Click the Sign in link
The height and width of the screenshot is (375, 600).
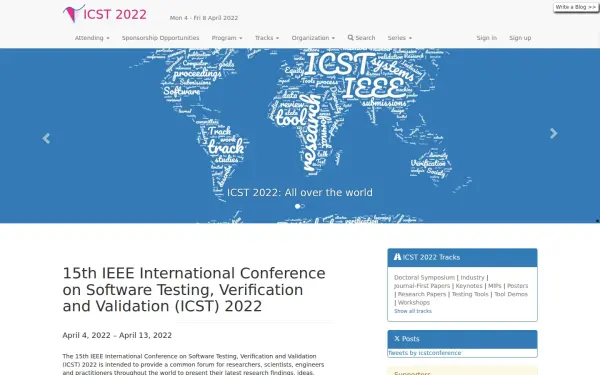click(x=486, y=38)
